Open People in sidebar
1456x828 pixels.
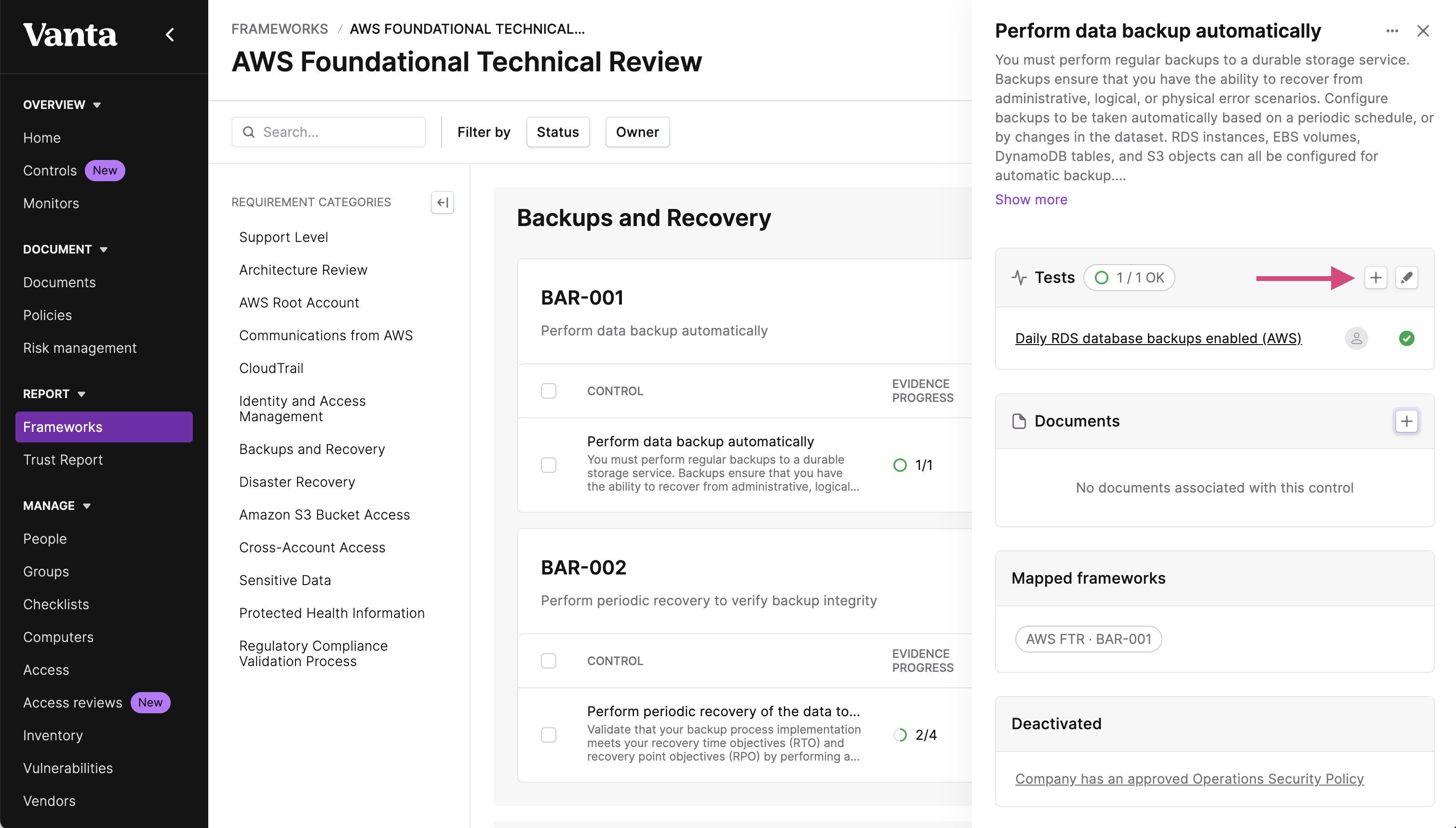tap(45, 538)
